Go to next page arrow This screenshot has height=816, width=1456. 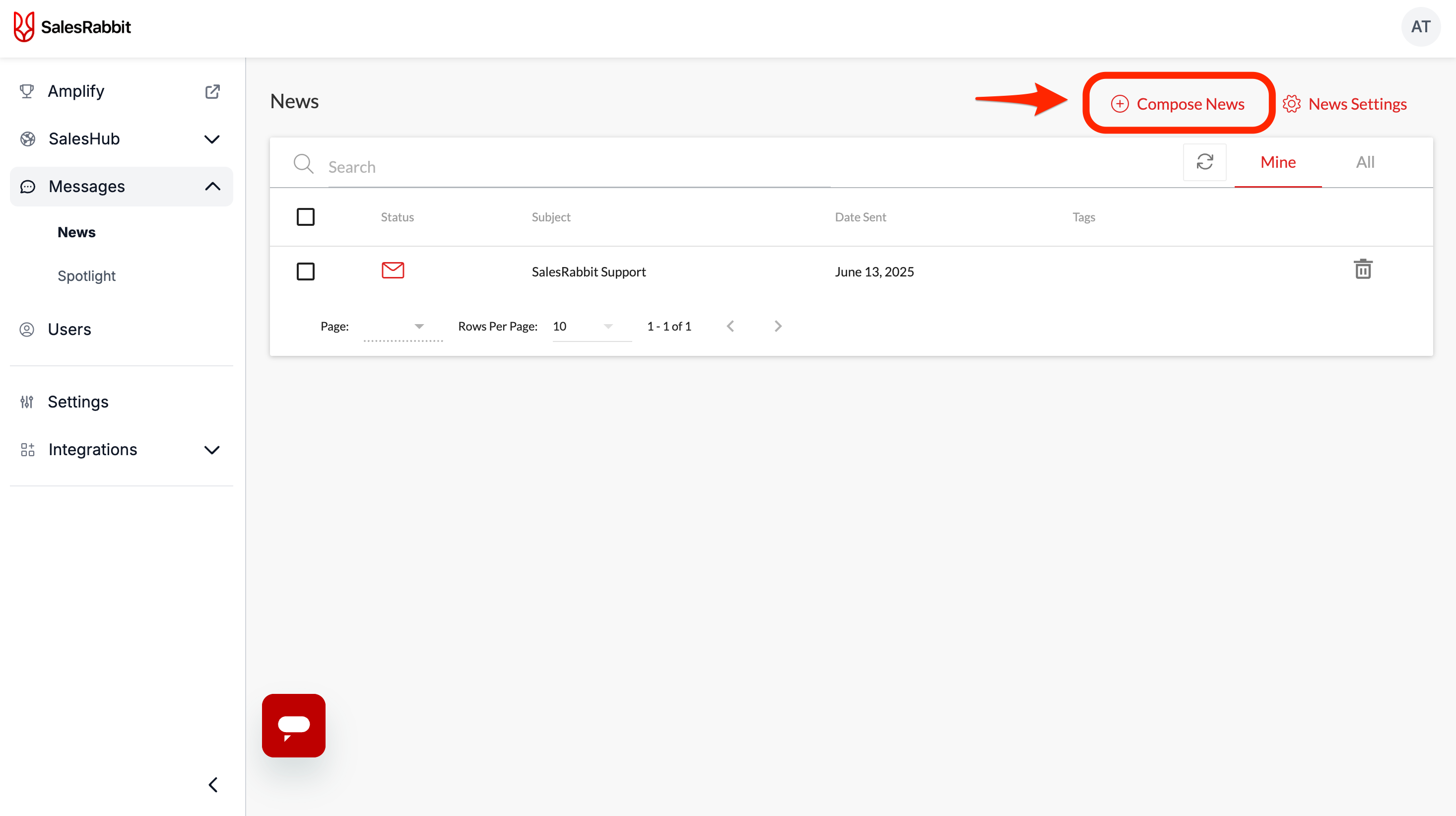click(778, 326)
